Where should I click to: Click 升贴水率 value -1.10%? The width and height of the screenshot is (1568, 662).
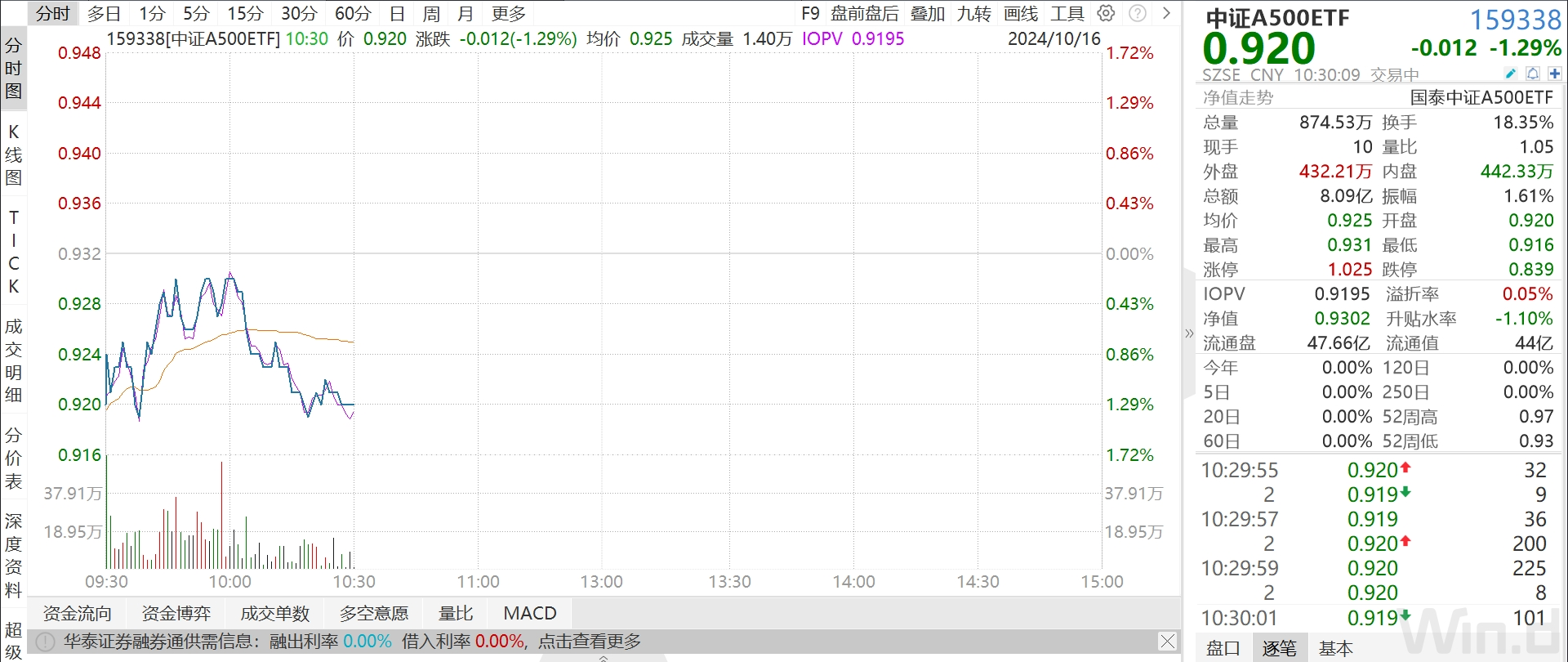coord(1524,318)
